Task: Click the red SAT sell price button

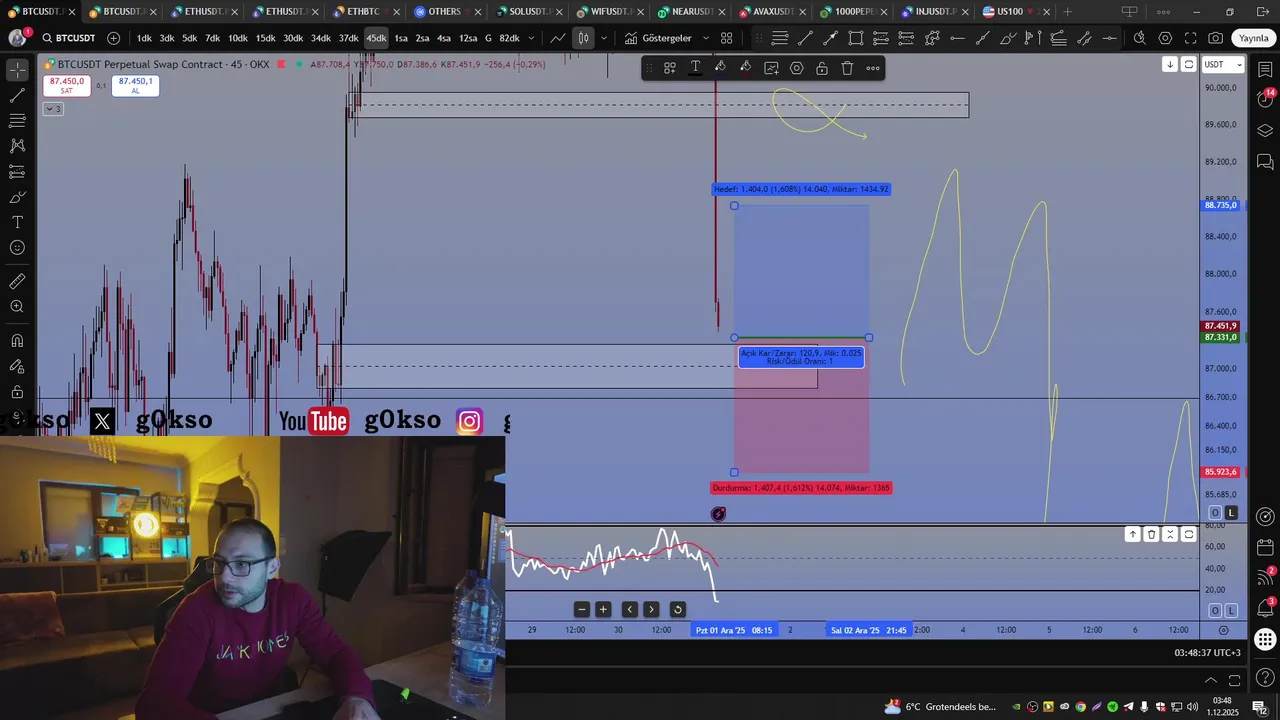Action: pos(67,85)
